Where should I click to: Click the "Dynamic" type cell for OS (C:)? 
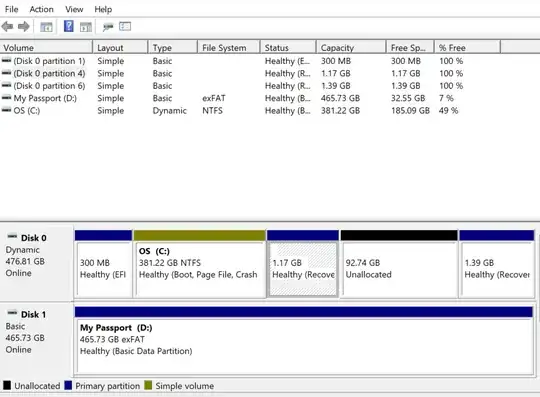(169, 111)
